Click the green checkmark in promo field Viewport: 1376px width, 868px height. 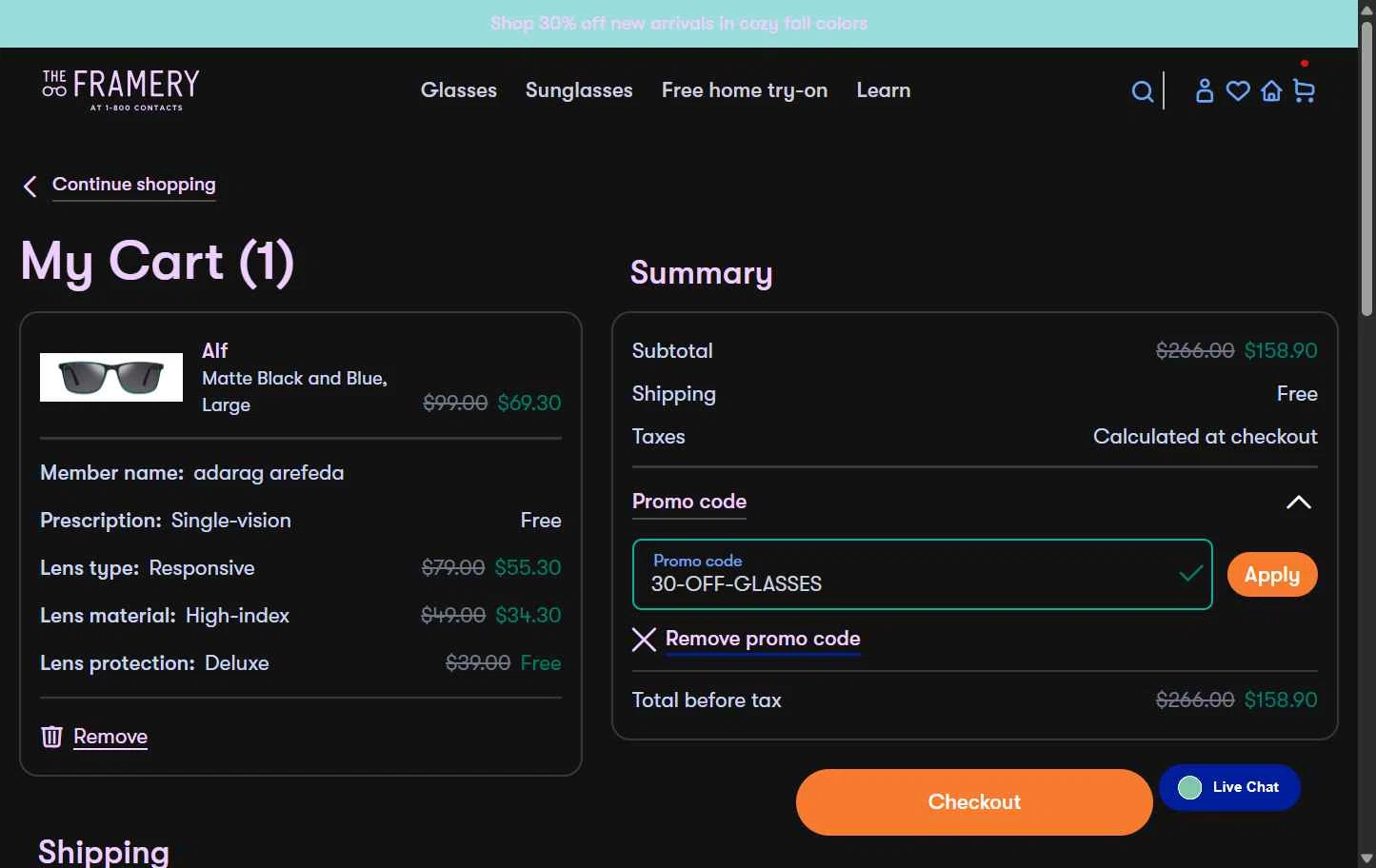point(1190,573)
